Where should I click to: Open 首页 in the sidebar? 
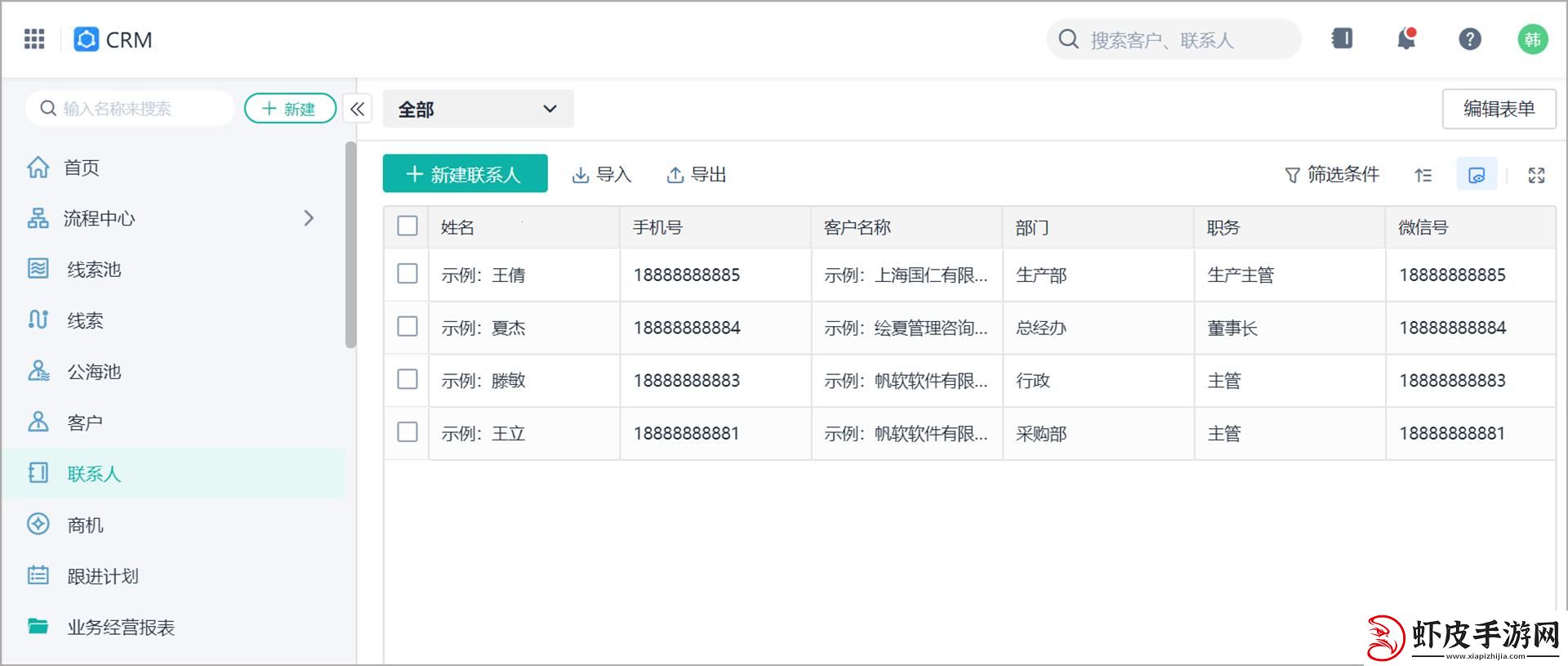tap(82, 168)
